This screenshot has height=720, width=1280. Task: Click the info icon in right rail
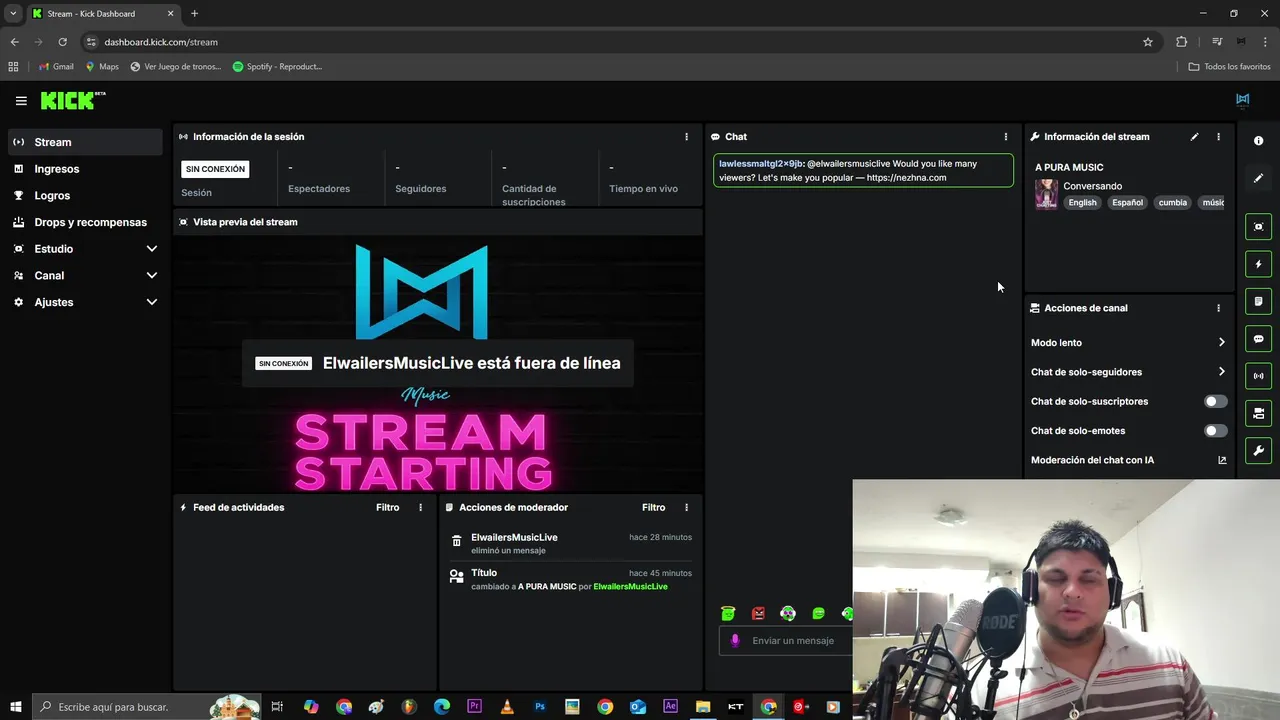point(1258,141)
